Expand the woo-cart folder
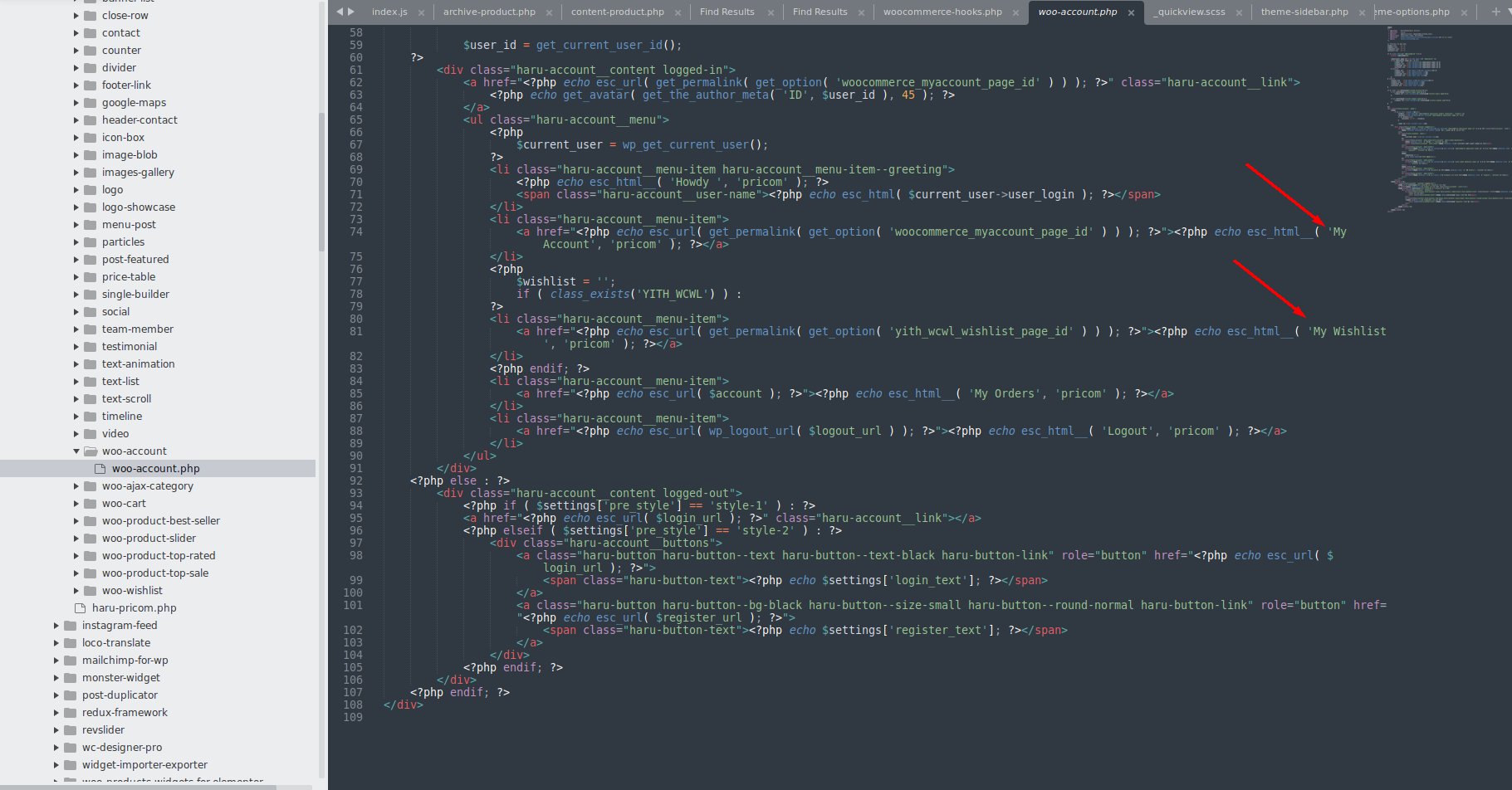The height and width of the screenshot is (790, 1512). [x=76, y=503]
